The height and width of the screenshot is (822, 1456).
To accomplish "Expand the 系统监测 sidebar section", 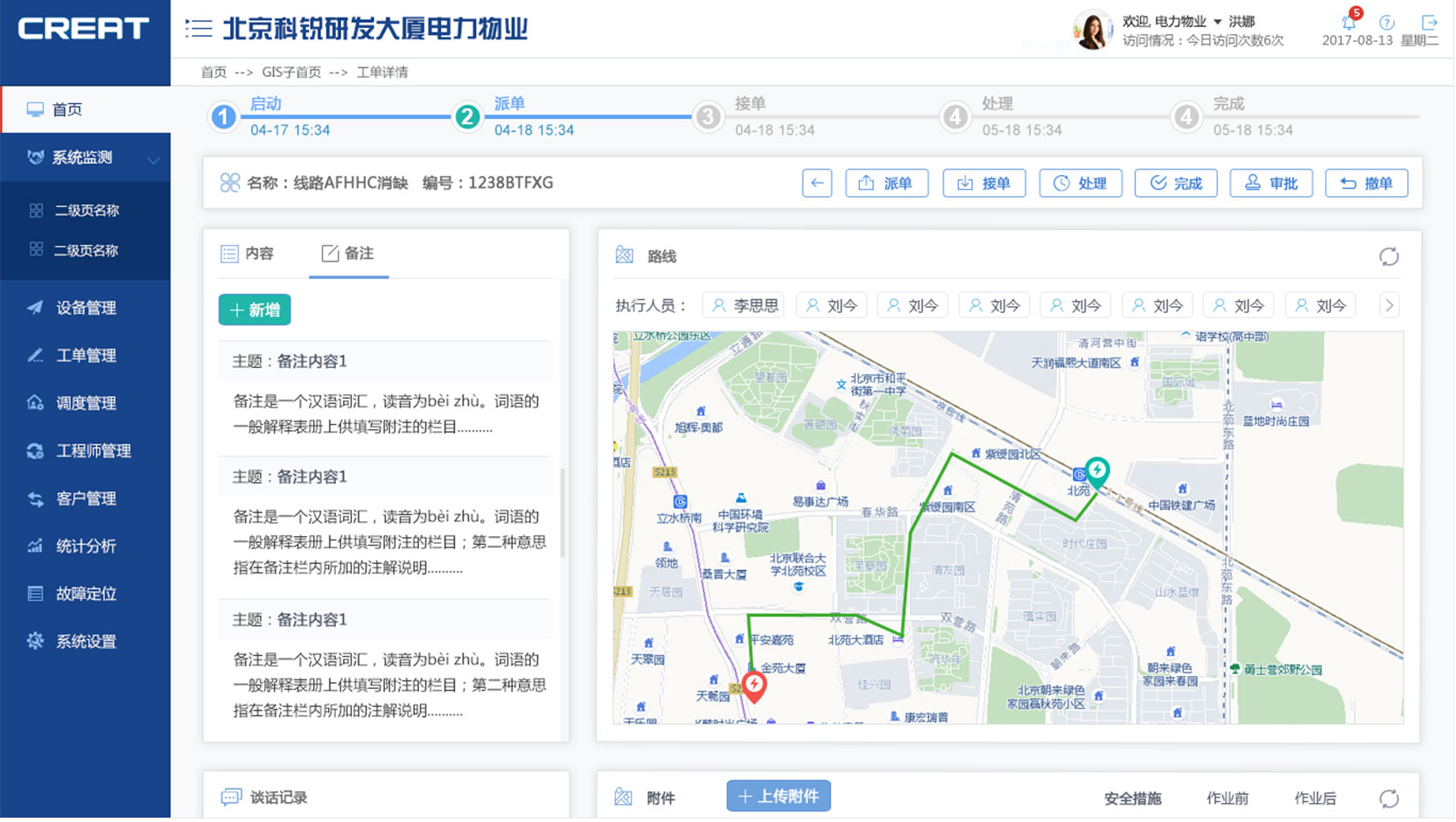I will click(x=86, y=157).
